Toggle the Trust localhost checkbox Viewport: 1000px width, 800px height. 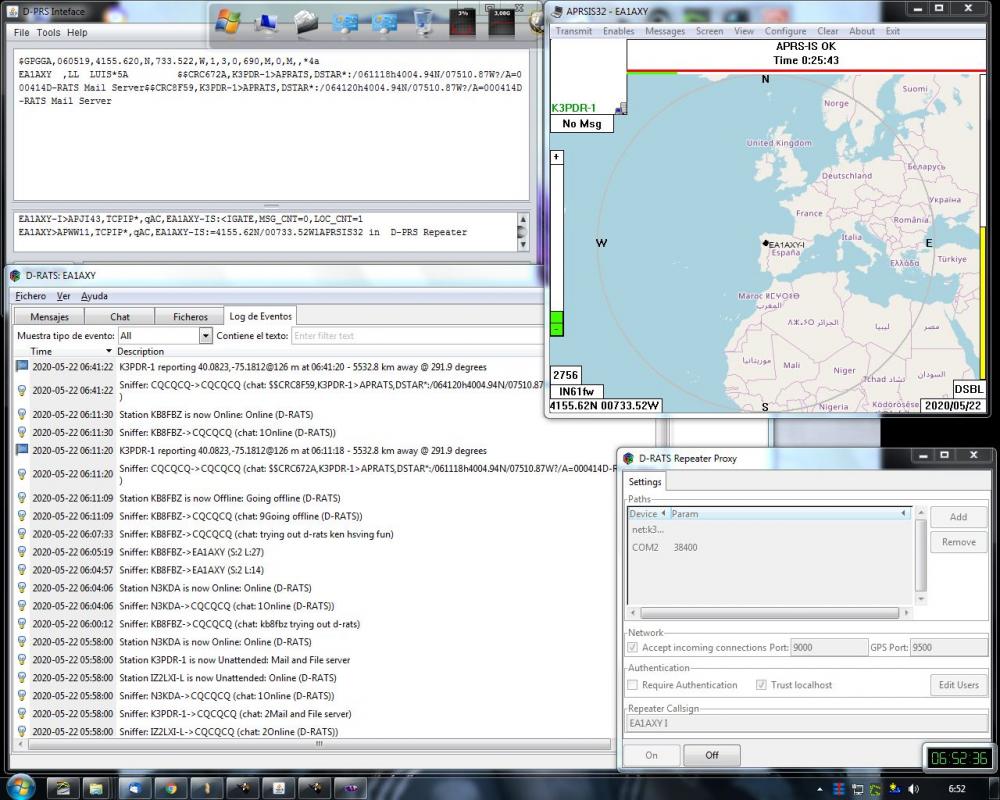pos(761,685)
